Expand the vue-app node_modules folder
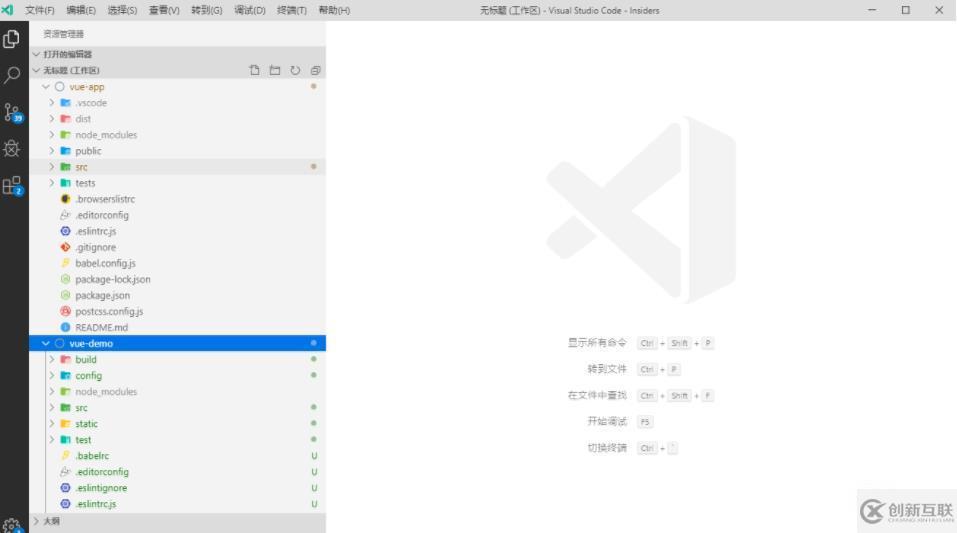957x533 pixels. pos(52,135)
